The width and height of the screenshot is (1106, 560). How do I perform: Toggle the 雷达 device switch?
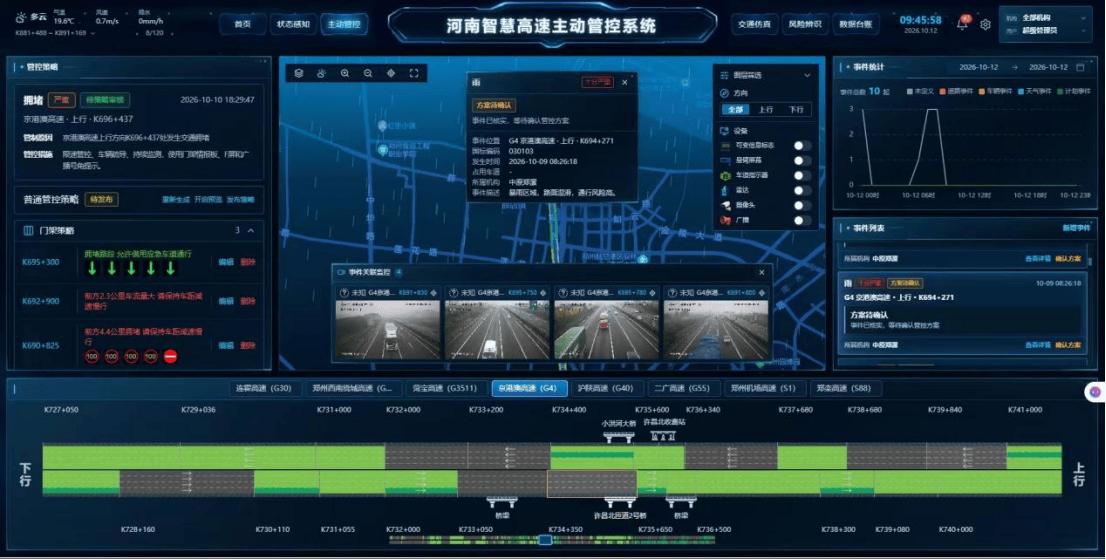[801, 190]
